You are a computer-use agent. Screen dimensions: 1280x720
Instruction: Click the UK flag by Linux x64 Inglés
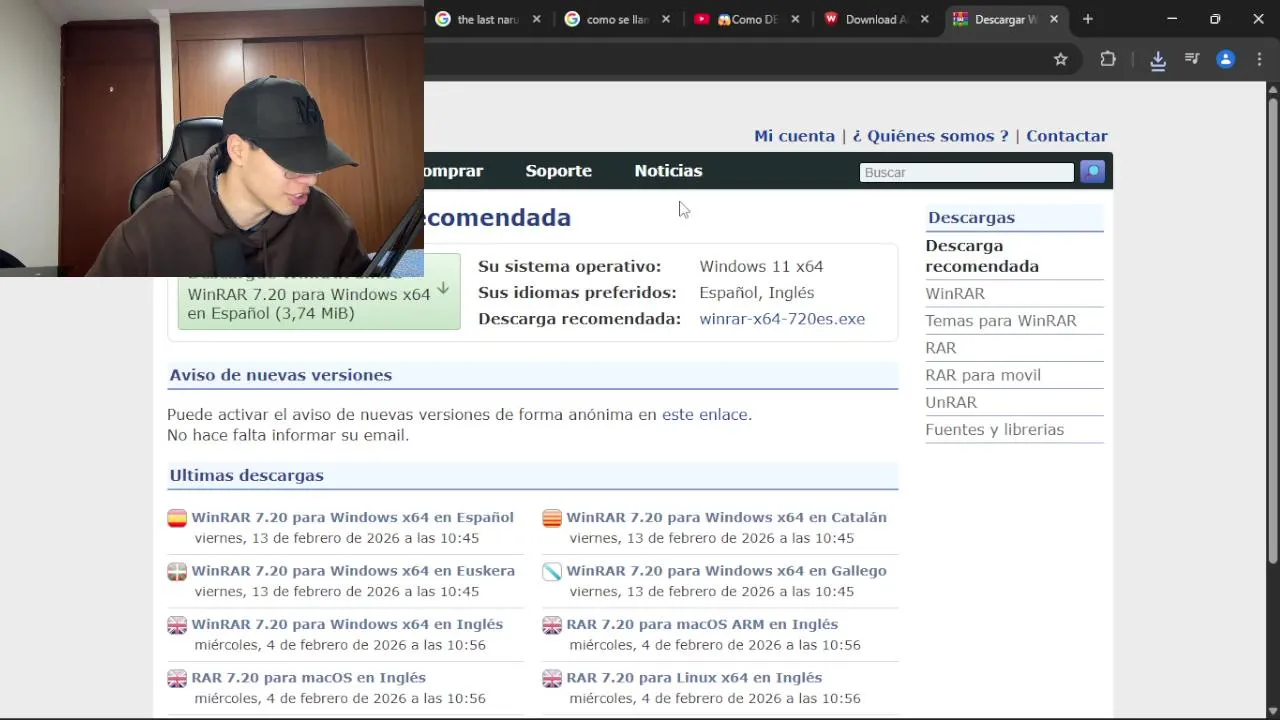coord(552,678)
